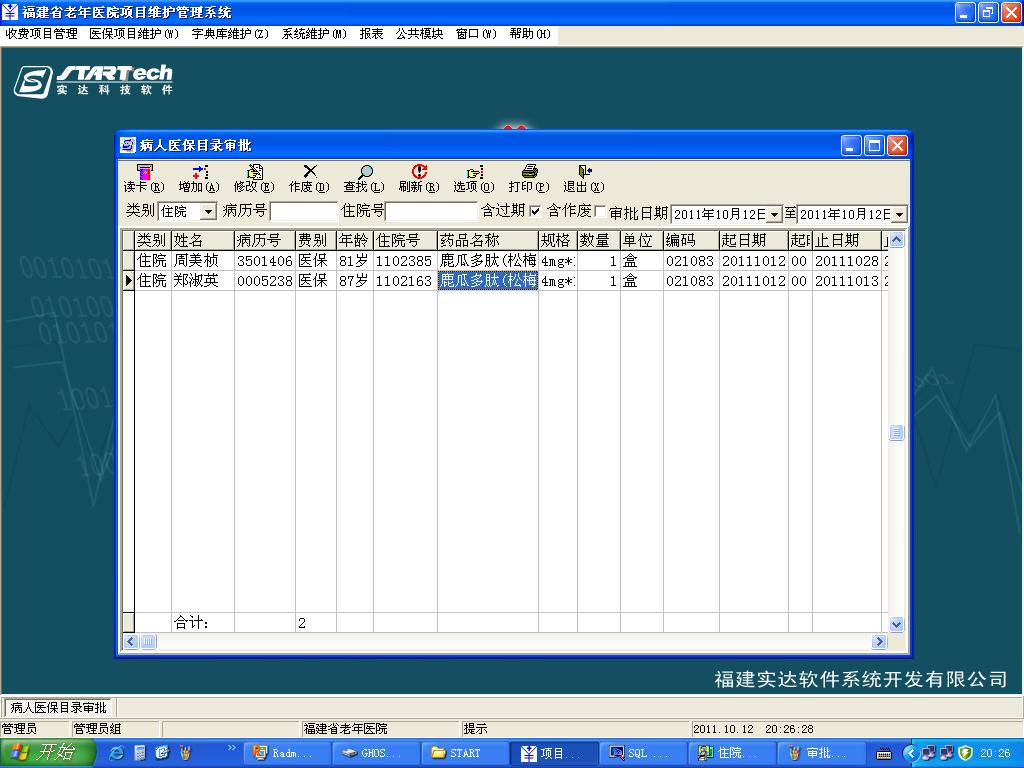Click the 读卡 (read card) toolbar icon
Image resolution: width=1024 pixels, height=768 pixels.
point(144,171)
